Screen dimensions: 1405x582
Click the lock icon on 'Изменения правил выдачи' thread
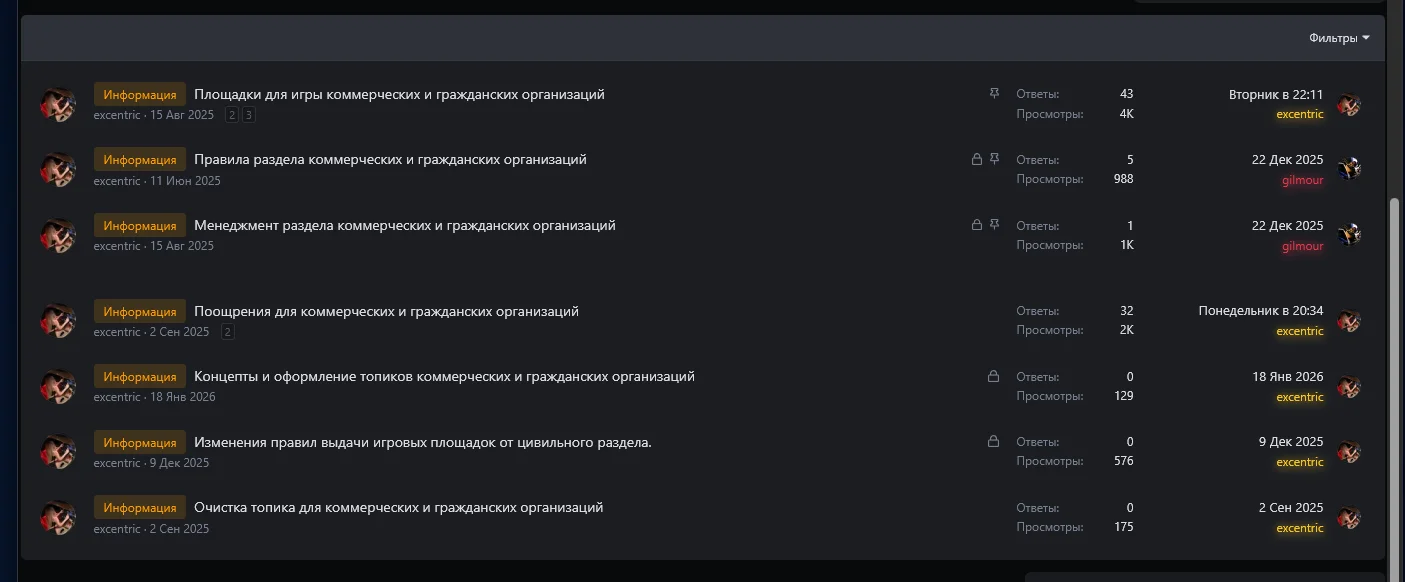994,441
